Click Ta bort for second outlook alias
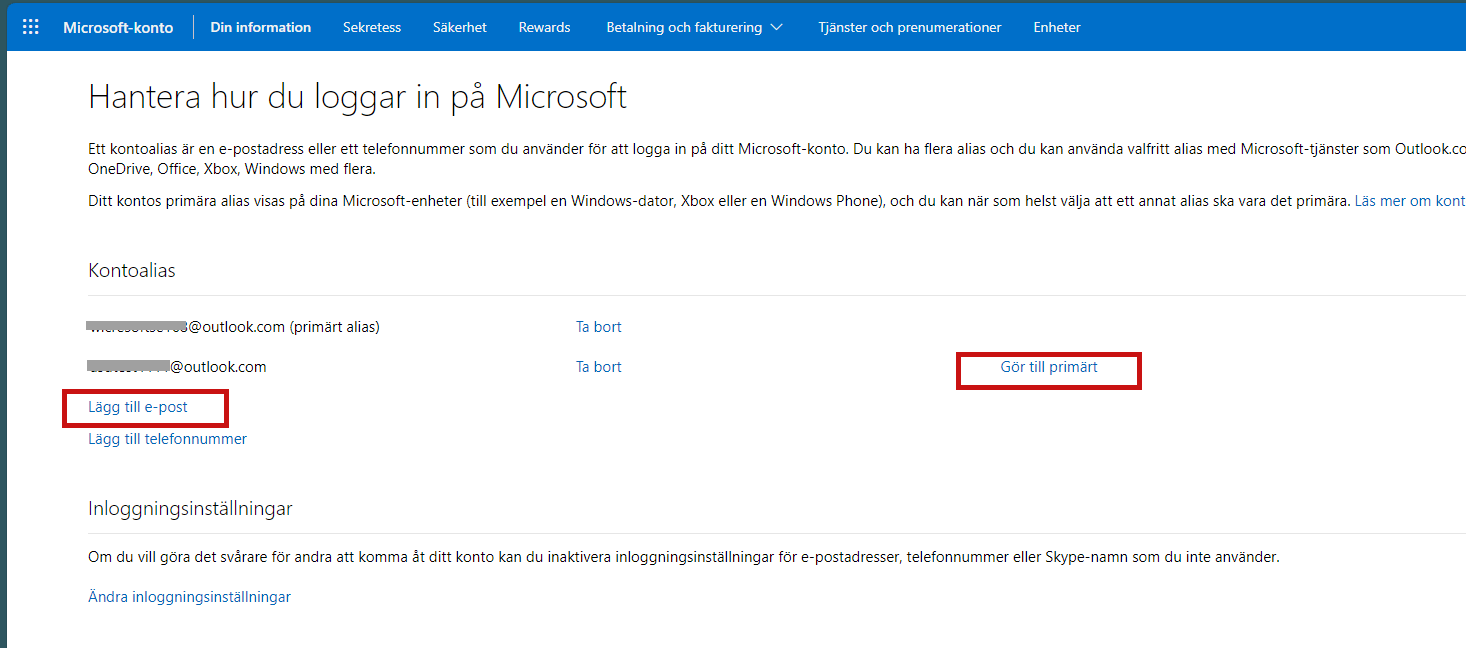 pos(599,367)
